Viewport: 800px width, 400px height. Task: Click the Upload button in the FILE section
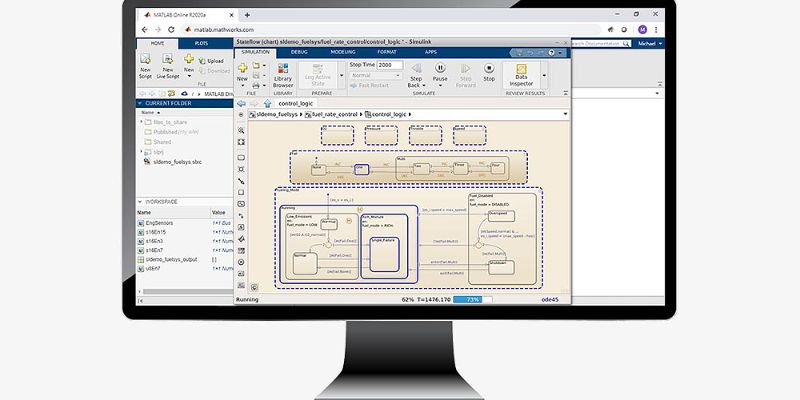pyautogui.click(x=211, y=61)
